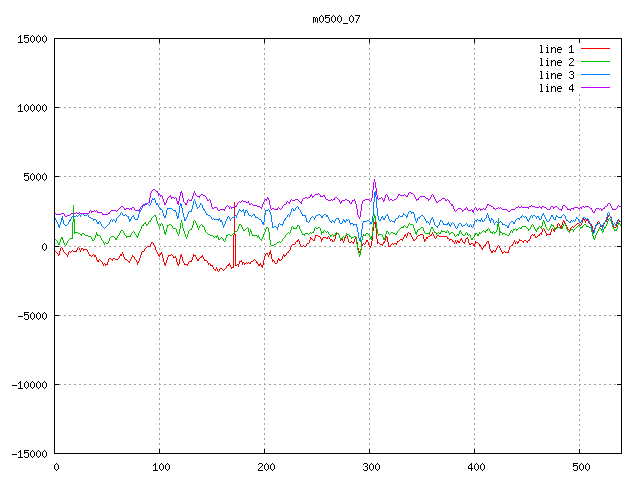Click the y-axis label 15000
The height and width of the screenshot is (480, 640).
(x=32, y=39)
